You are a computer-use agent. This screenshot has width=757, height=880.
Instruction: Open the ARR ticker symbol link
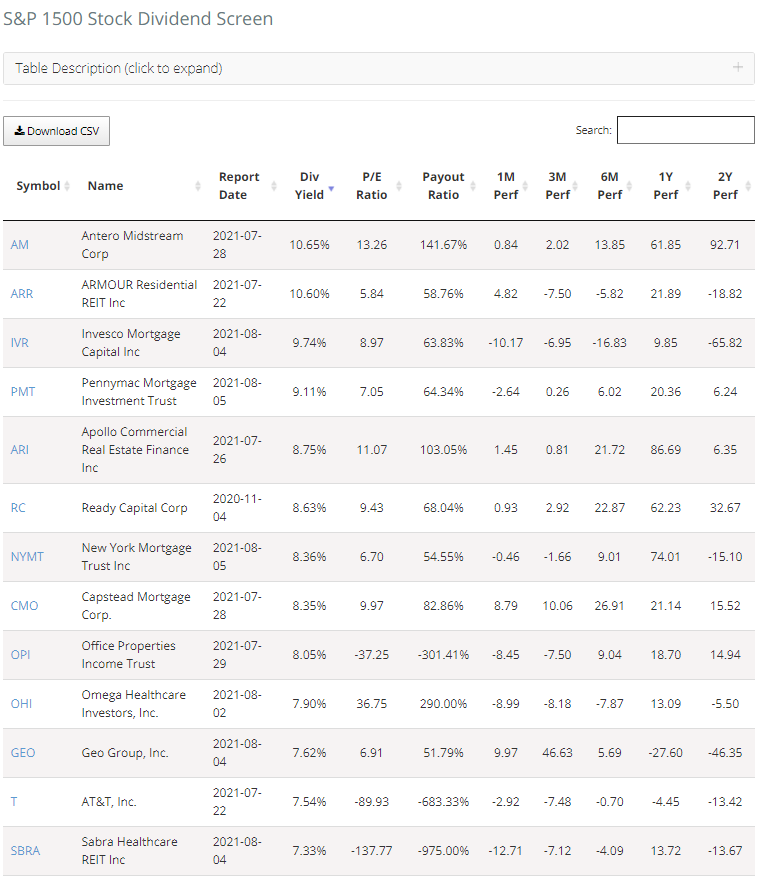21,294
